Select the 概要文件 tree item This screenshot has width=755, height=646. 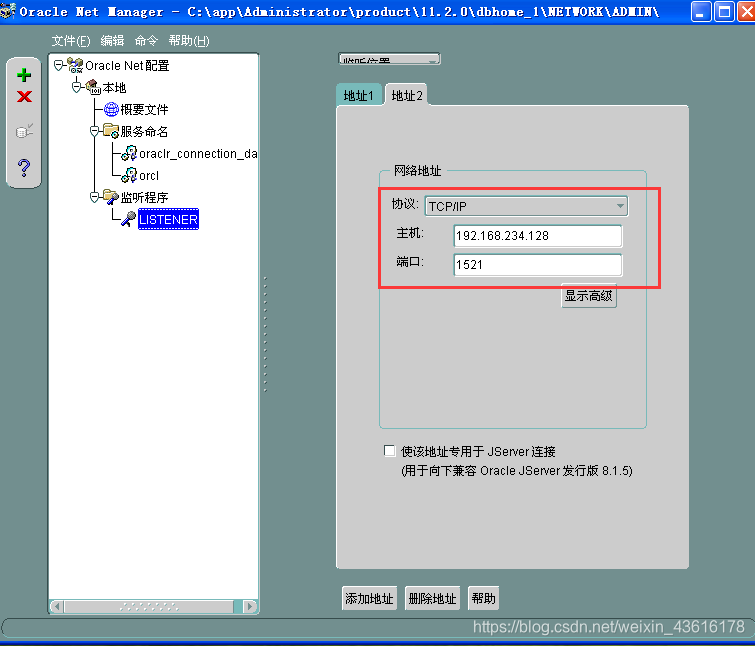click(x=144, y=109)
